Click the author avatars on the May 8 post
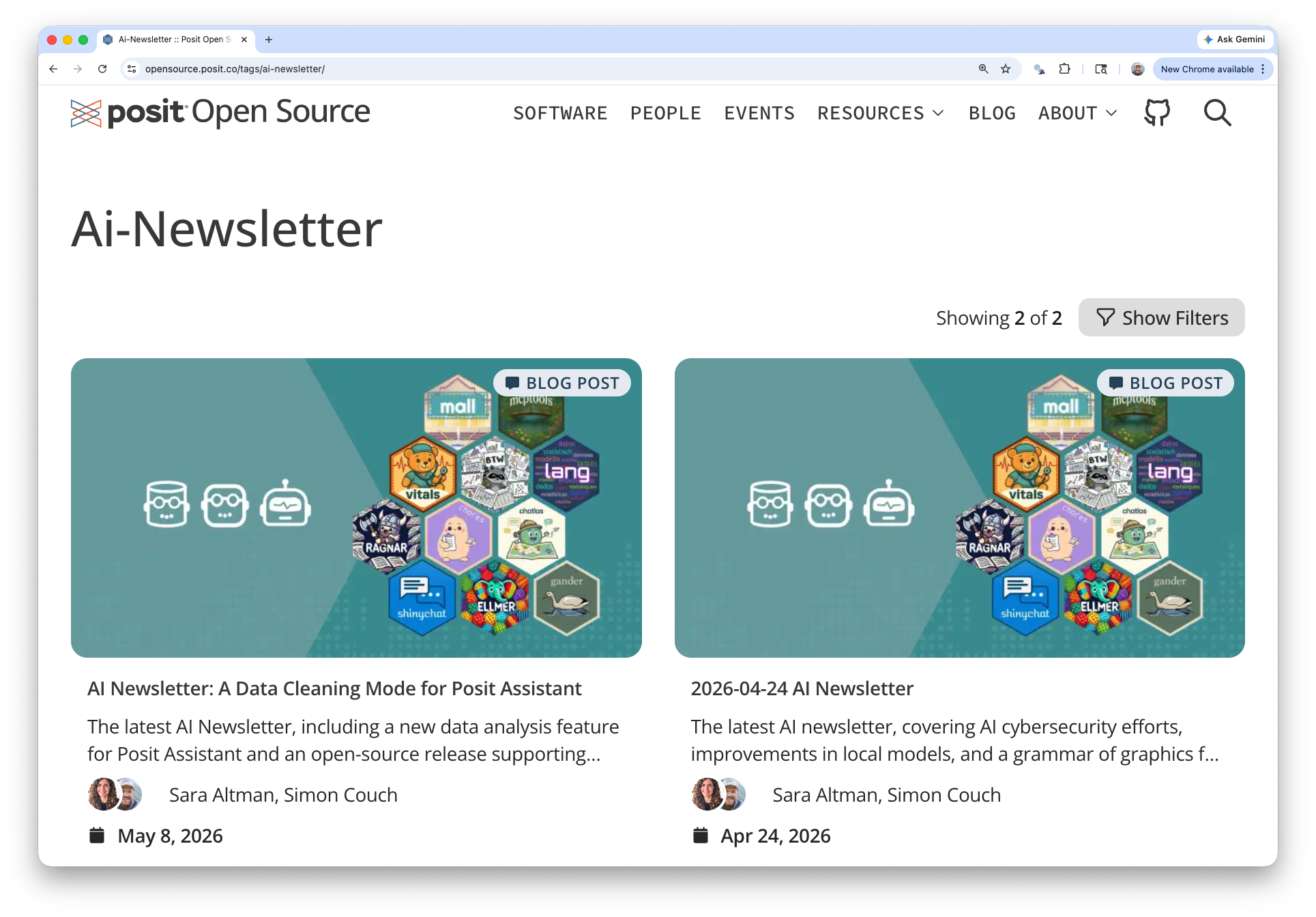1316x917 pixels. [x=115, y=794]
